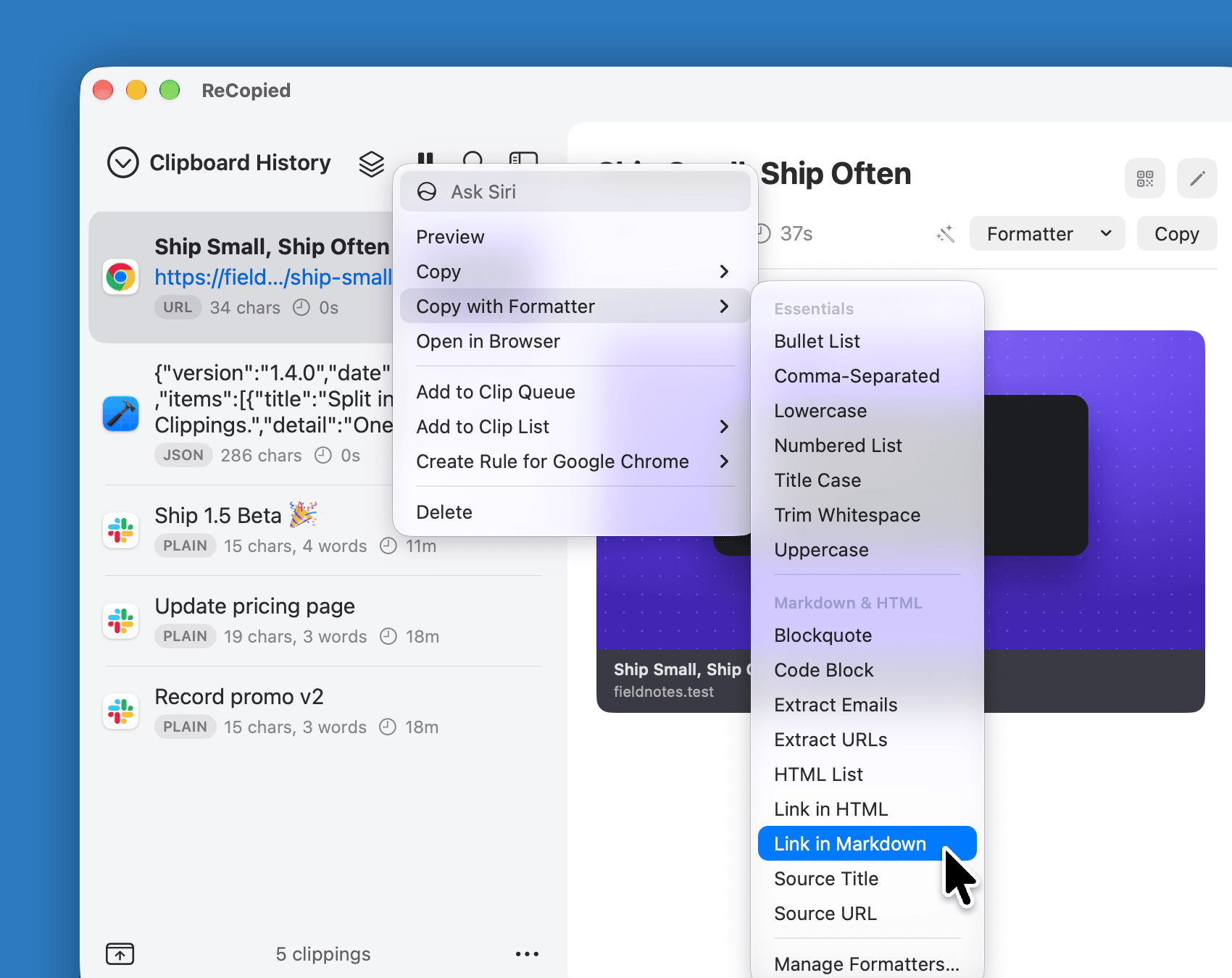1232x978 pixels.
Task: Show QR code for the clipping
Action: (1145, 178)
